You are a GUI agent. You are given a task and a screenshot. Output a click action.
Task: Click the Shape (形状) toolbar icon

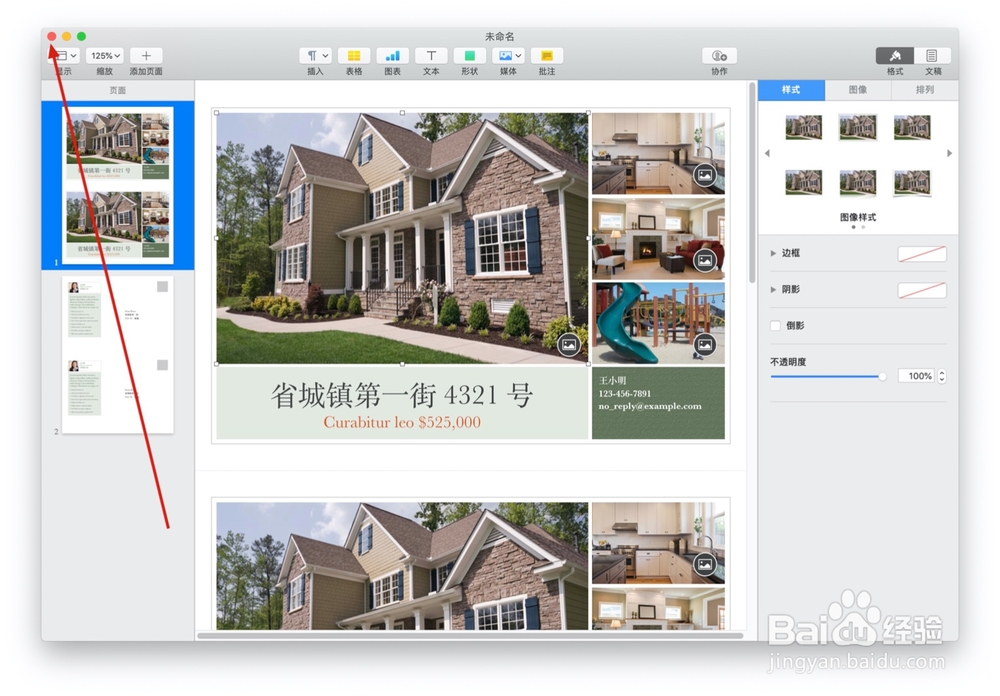(x=469, y=56)
